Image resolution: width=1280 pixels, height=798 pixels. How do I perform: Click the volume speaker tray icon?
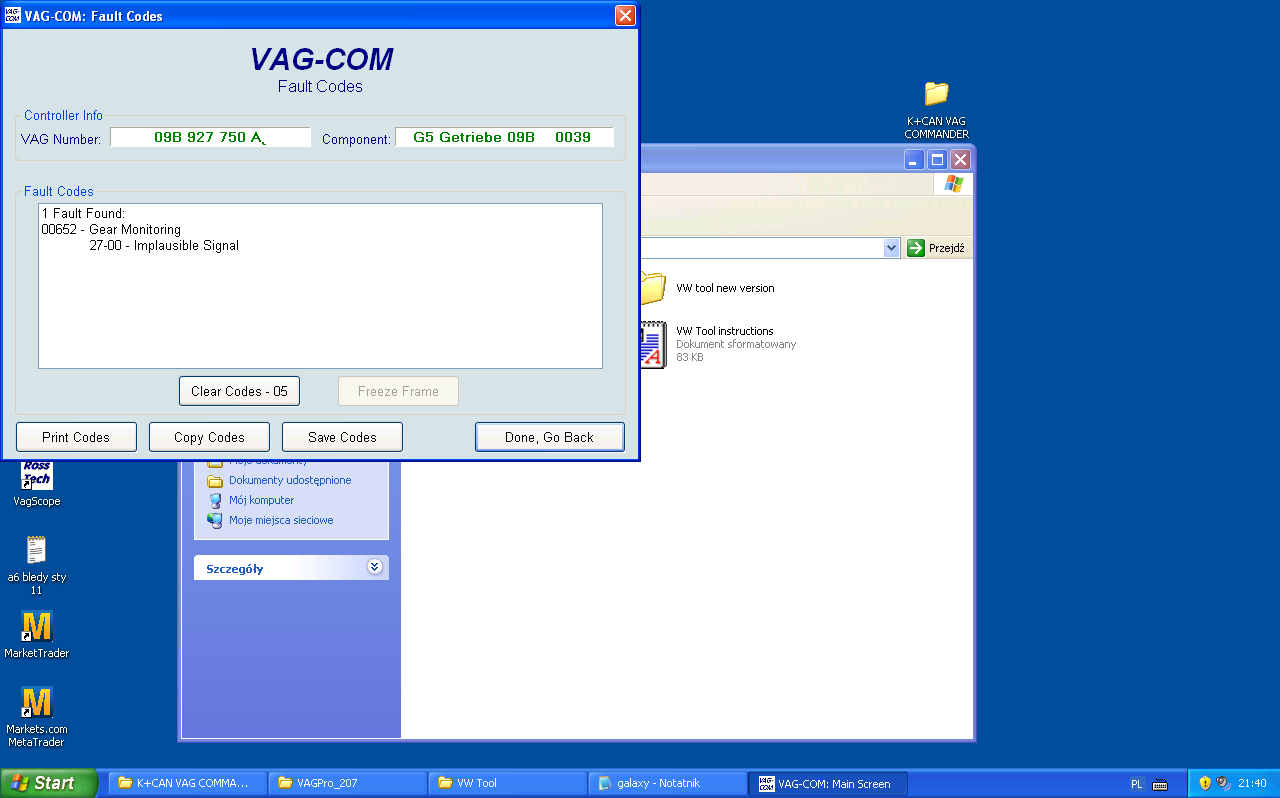point(1223,784)
